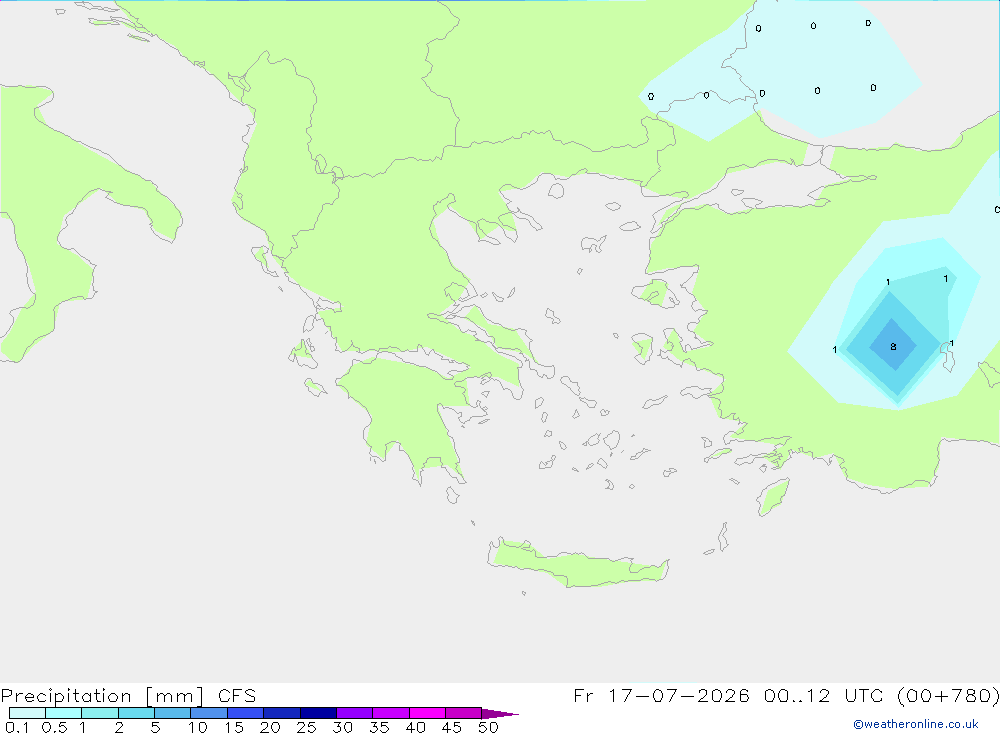Click the "8" precipitation value on the map
This screenshot has height=733, width=1000.
893,346
